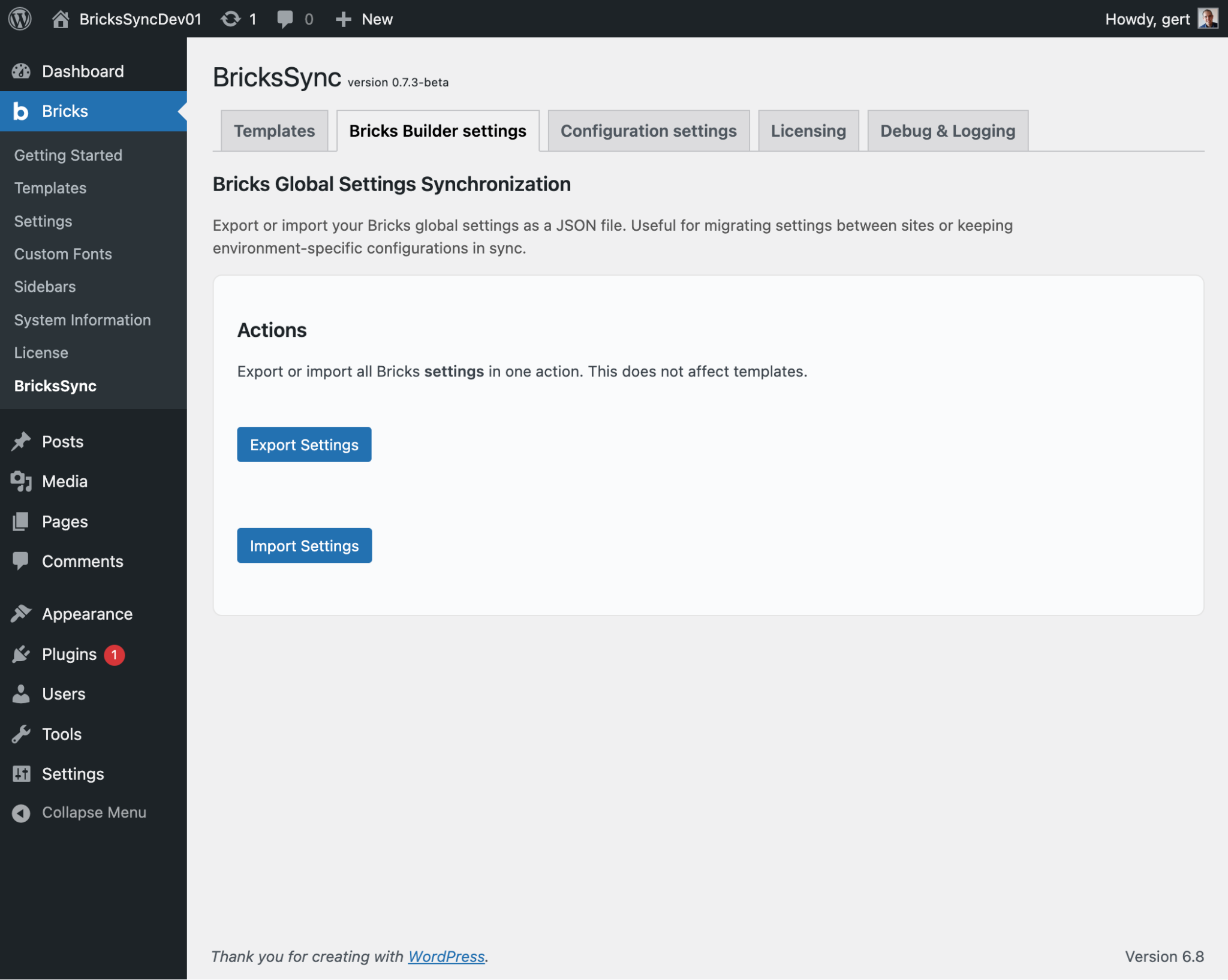Click the Users person icon
1228x980 pixels.
tap(22, 693)
